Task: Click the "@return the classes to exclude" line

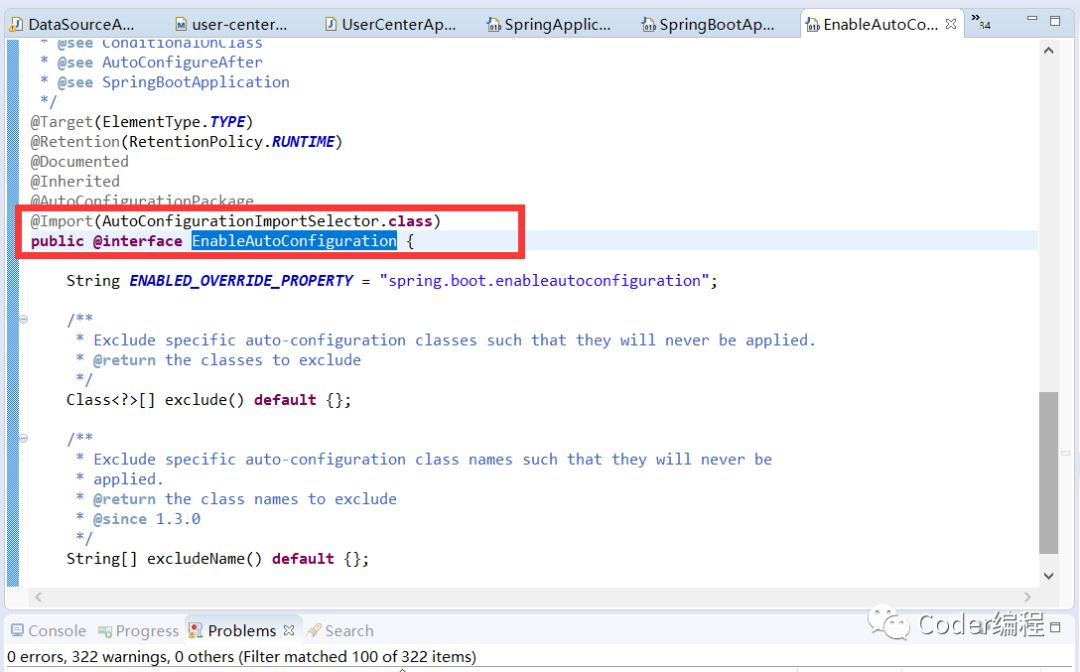Action: pos(227,360)
